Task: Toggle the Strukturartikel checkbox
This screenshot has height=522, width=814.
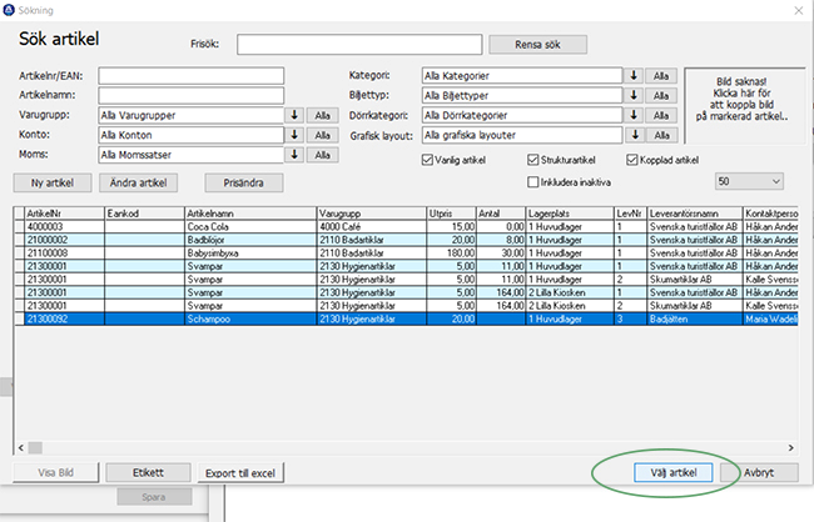Action: 533,160
